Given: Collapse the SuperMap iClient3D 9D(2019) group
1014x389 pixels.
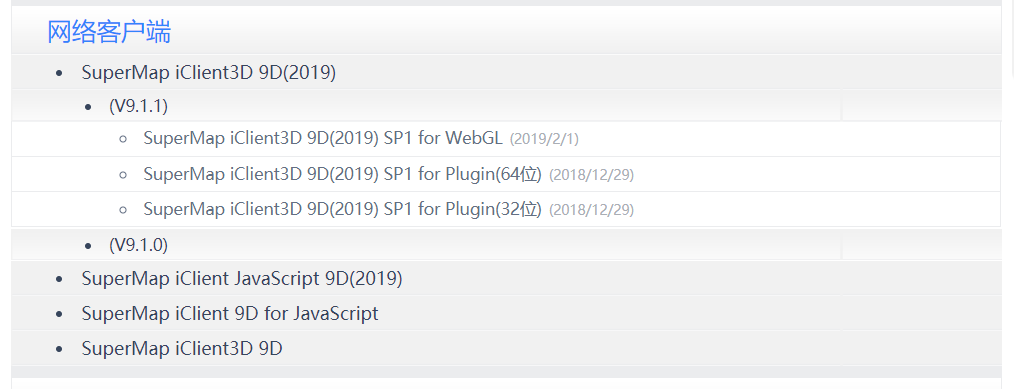Looking at the screenshot, I should pyautogui.click(x=209, y=72).
